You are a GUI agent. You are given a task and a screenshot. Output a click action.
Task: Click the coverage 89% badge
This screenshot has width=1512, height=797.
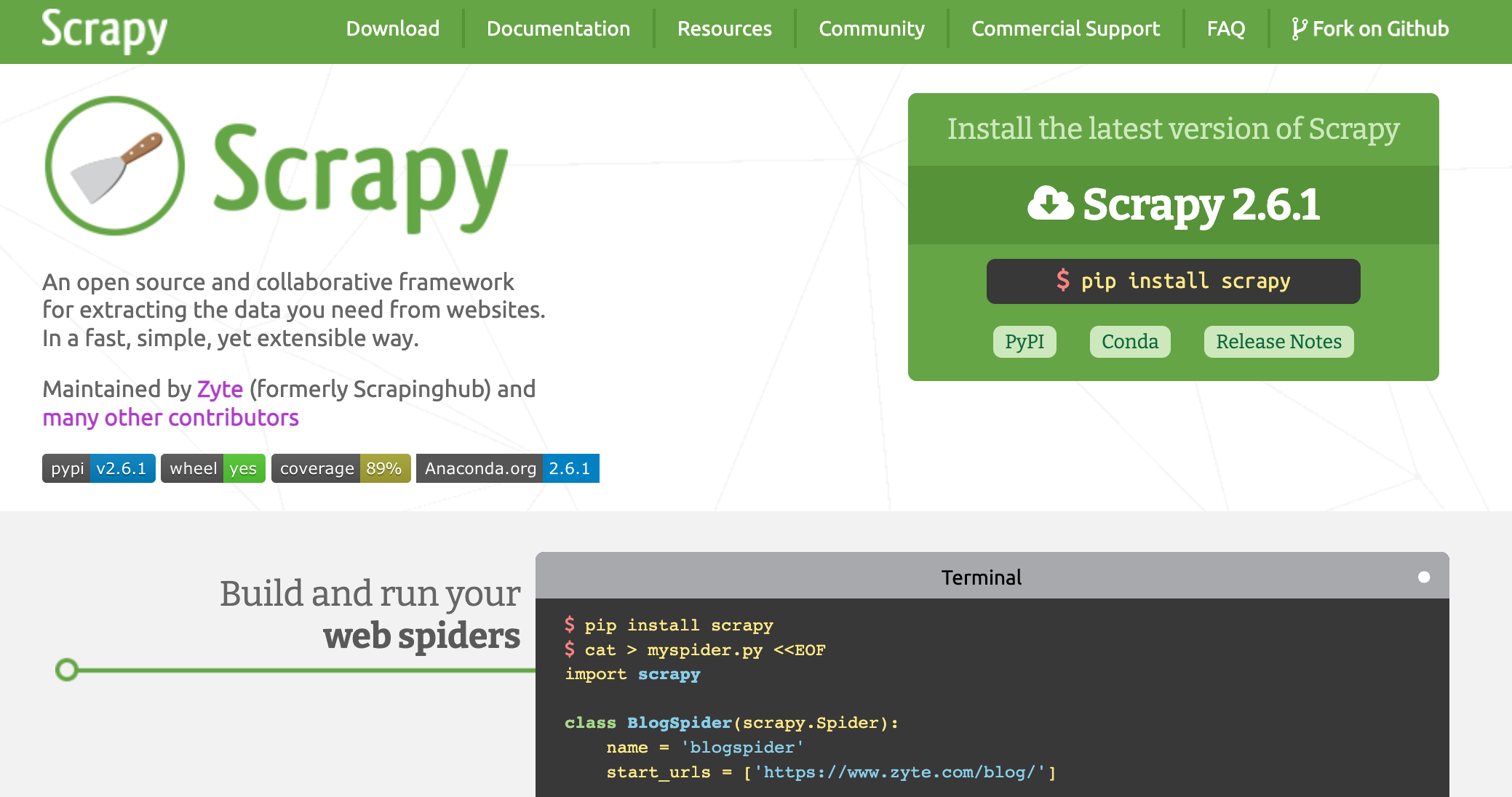pyautogui.click(x=340, y=468)
